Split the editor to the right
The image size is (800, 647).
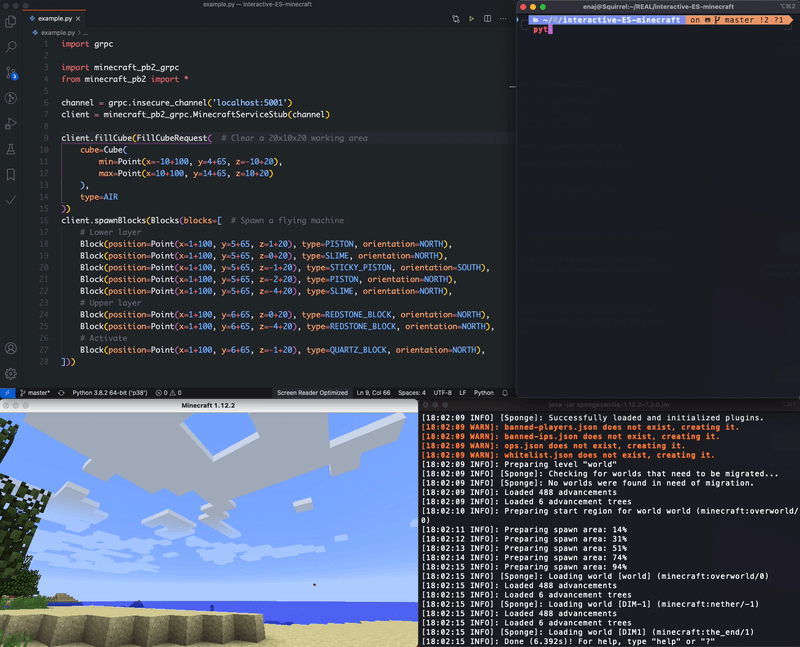[x=487, y=19]
